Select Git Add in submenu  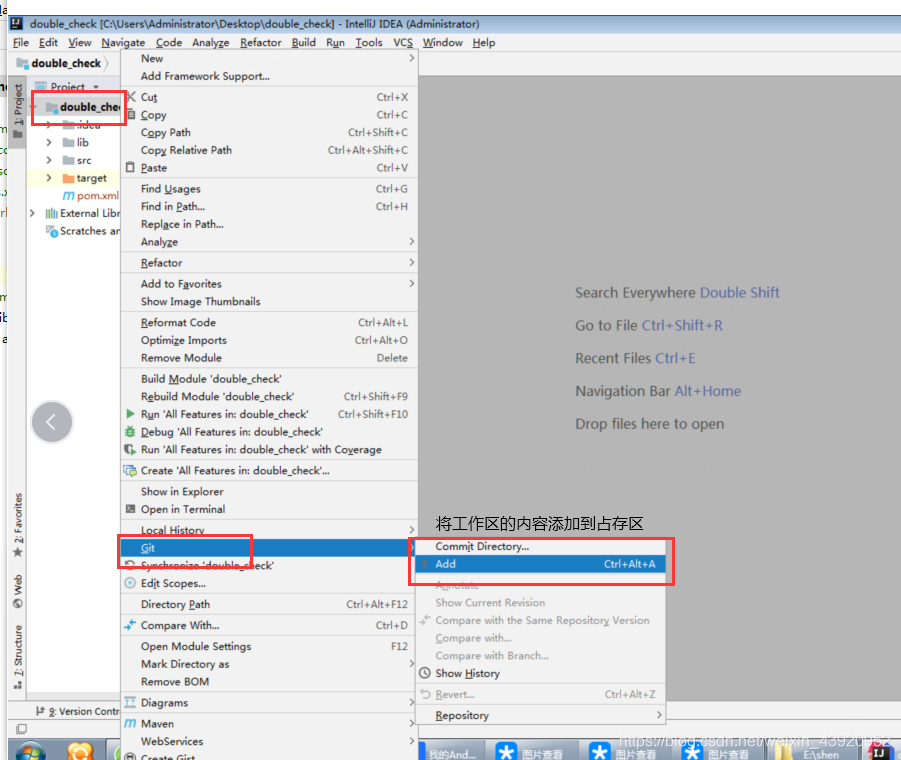click(x=540, y=564)
